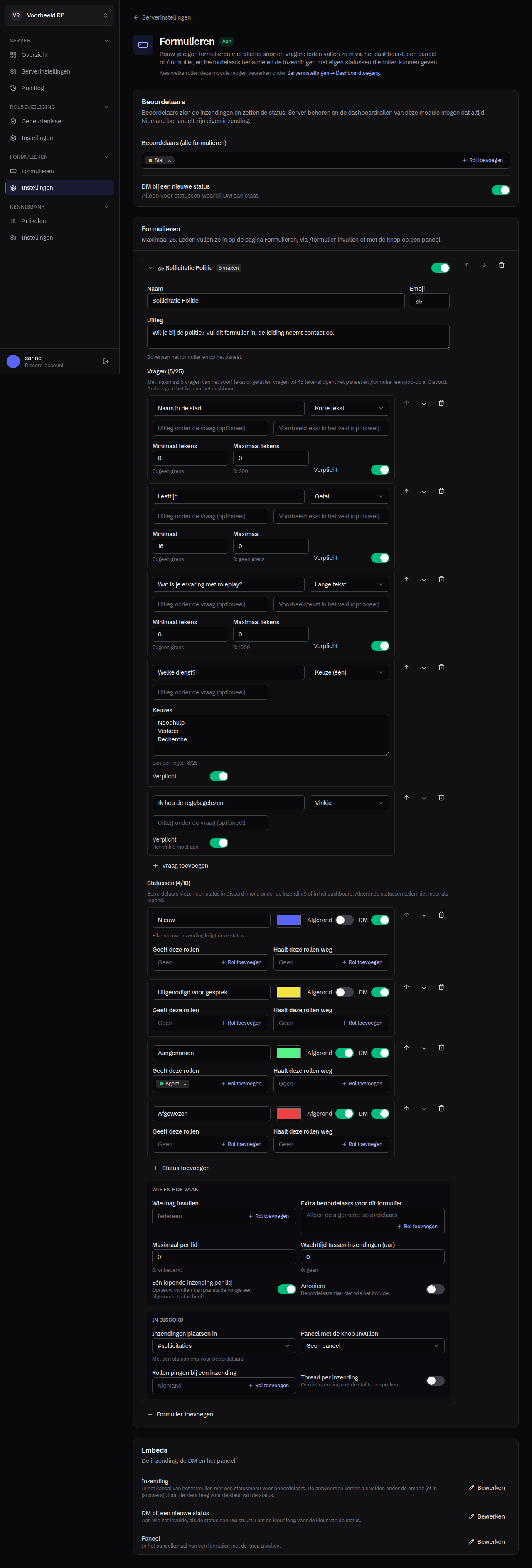Toggle 'DM bij een nieuwe status' switch
Image resolution: width=532 pixels, height=1568 pixels.
(500, 191)
